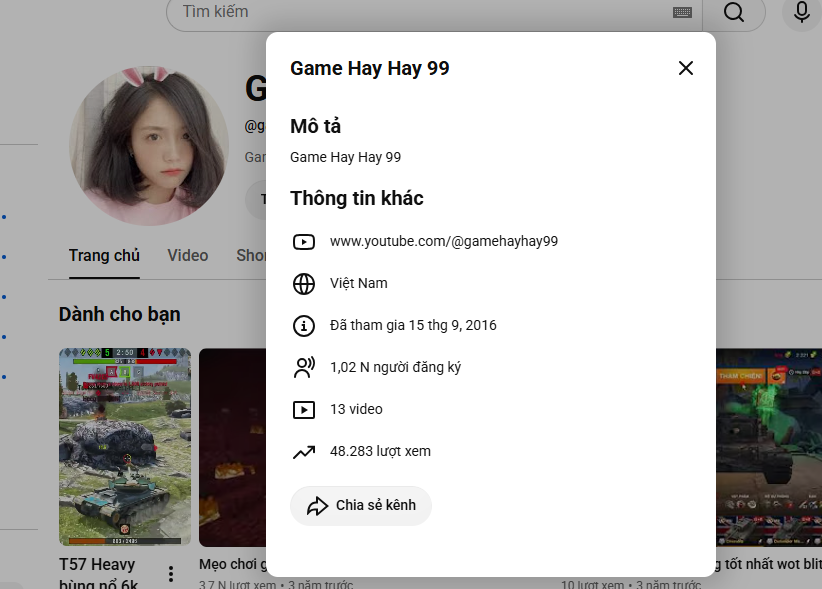Open the Mẹo chơi video thumbnail
This screenshot has width=822, height=589.
point(232,447)
